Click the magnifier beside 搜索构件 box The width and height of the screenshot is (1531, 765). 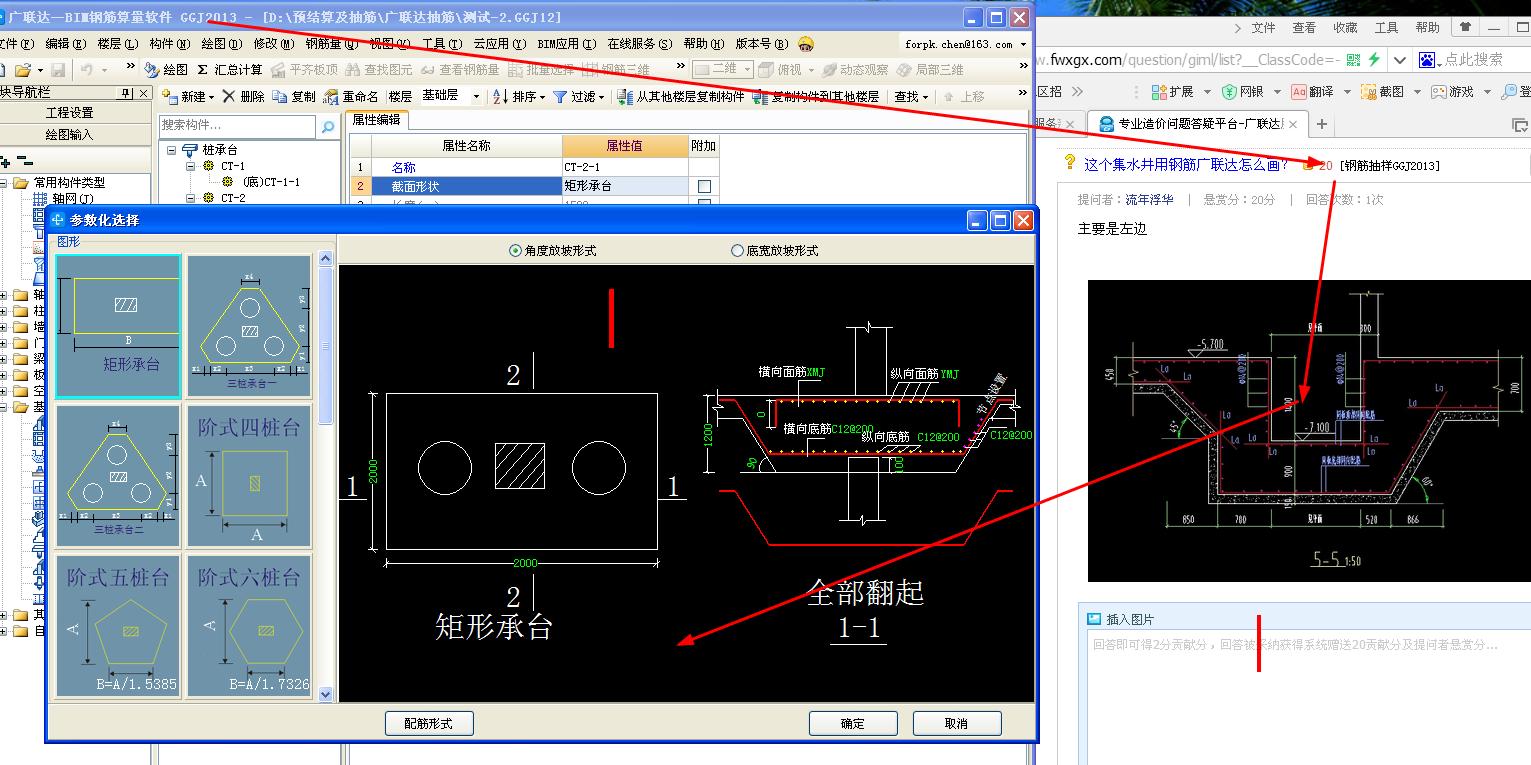(327, 127)
